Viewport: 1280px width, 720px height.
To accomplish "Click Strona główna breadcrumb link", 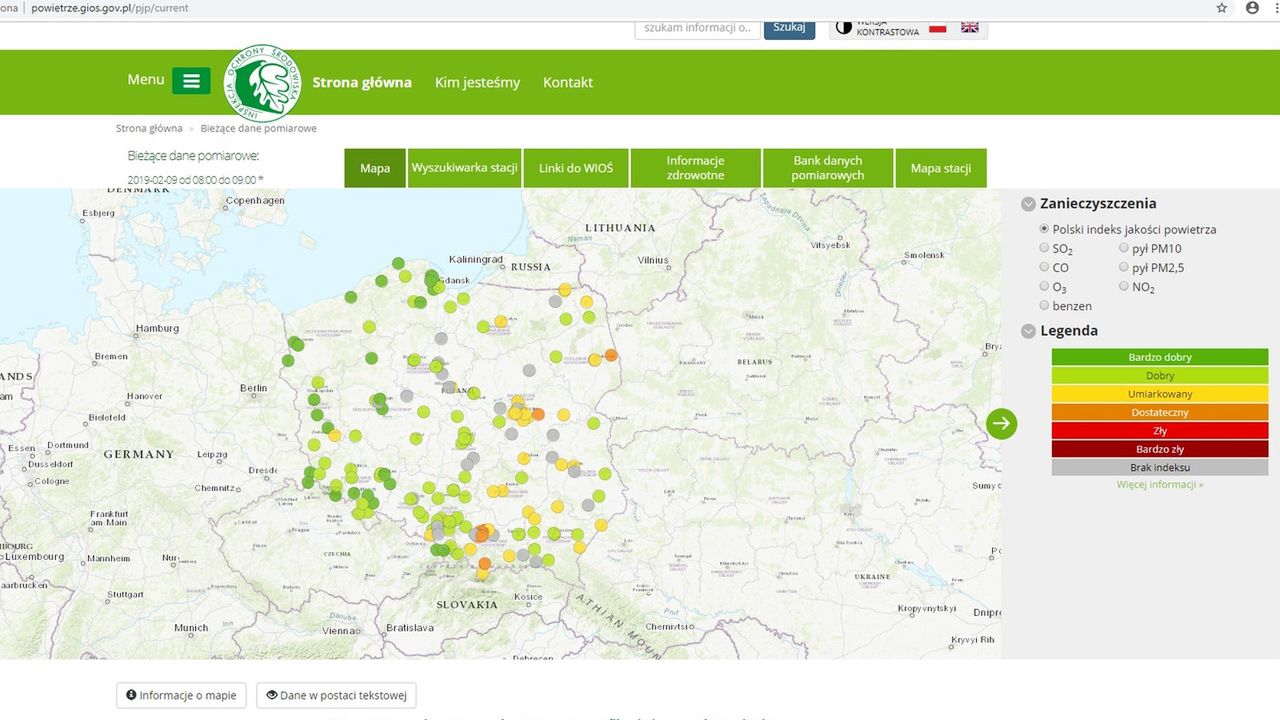I will click(x=149, y=128).
